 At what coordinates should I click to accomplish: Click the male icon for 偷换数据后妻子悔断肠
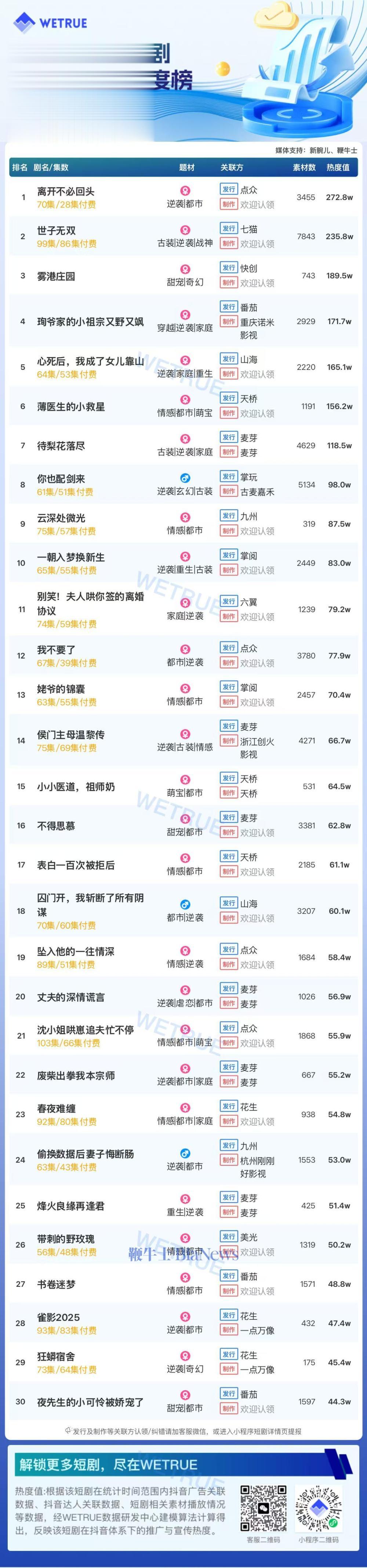click(185, 1153)
